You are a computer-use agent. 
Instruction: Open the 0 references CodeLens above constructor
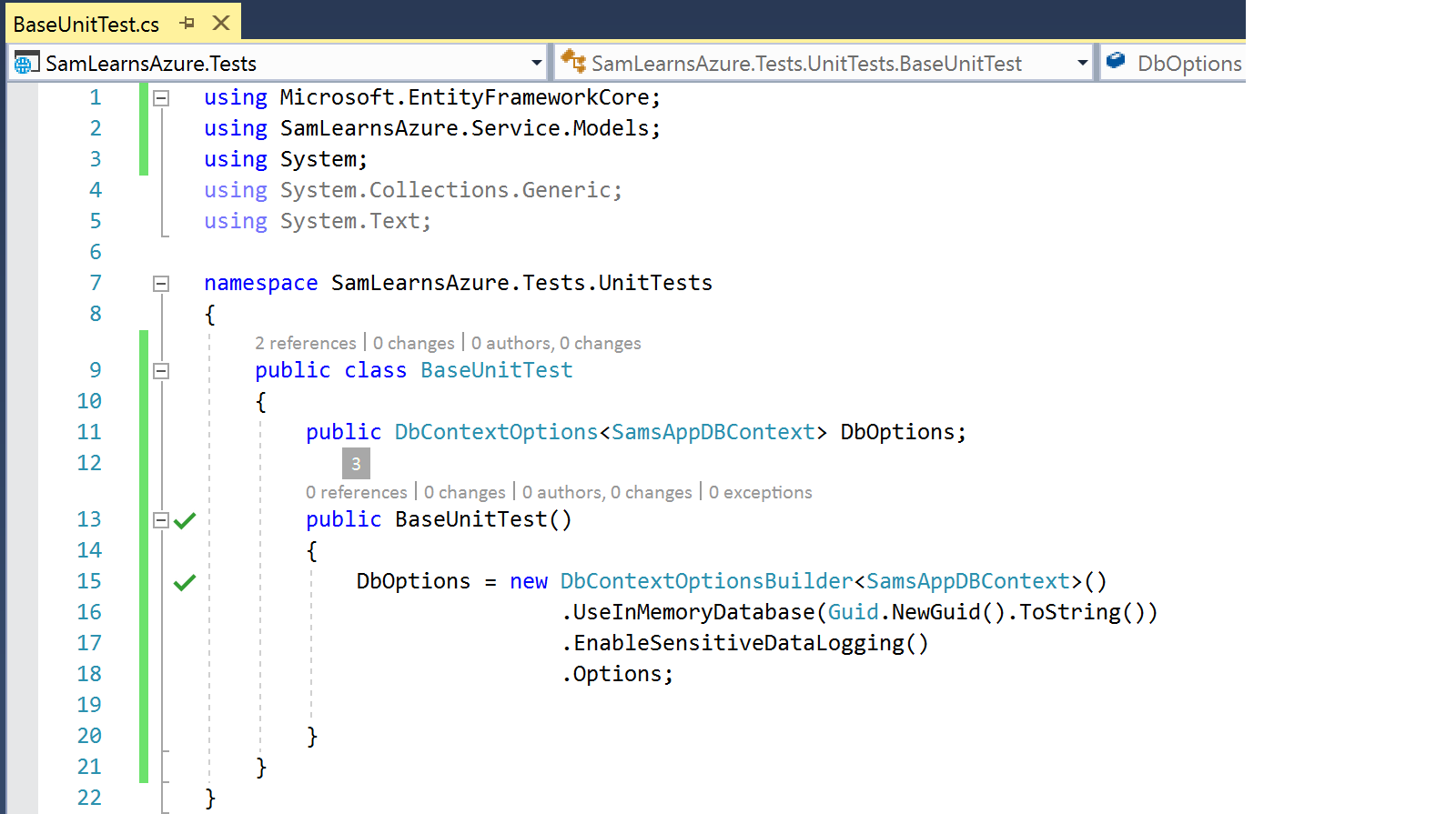(x=357, y=492)
